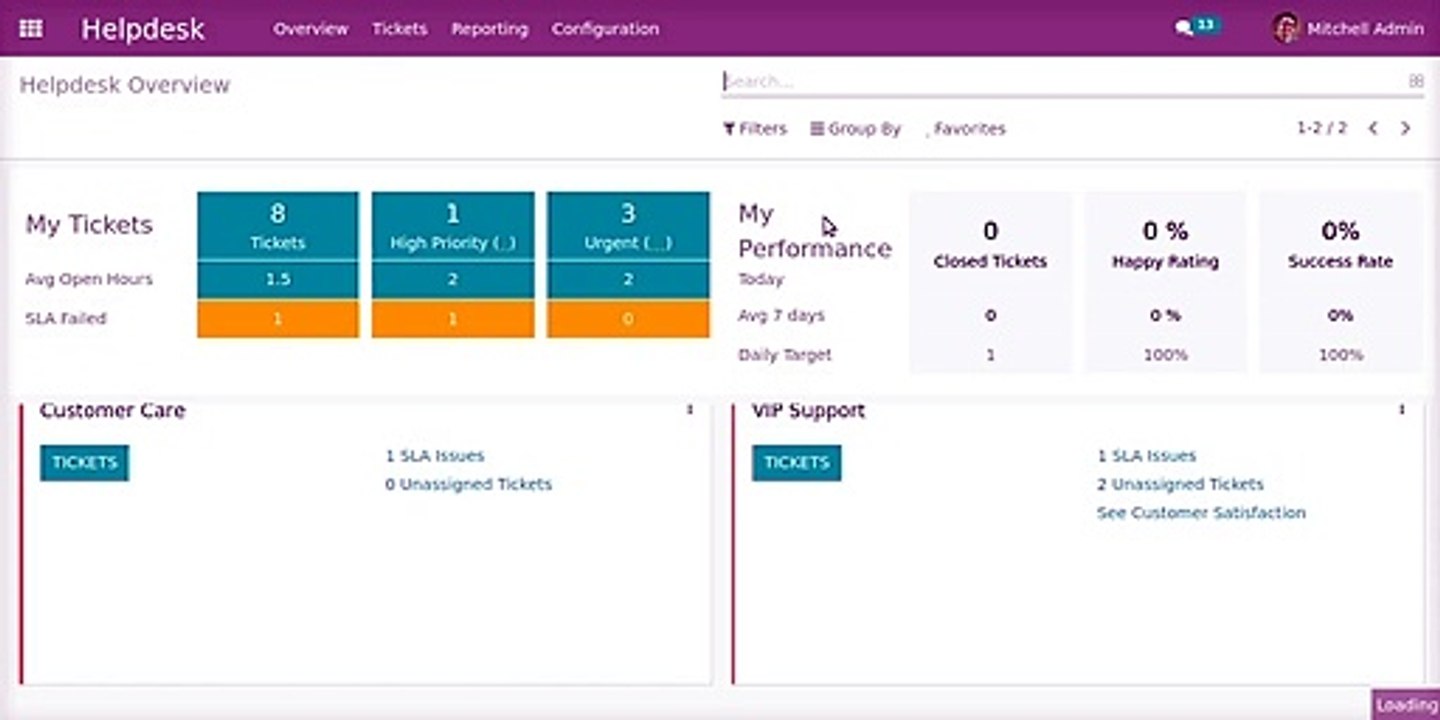The image size is (1440, 720).
Task: Go to previous page arrow
Action: (x=1373, y=128)
